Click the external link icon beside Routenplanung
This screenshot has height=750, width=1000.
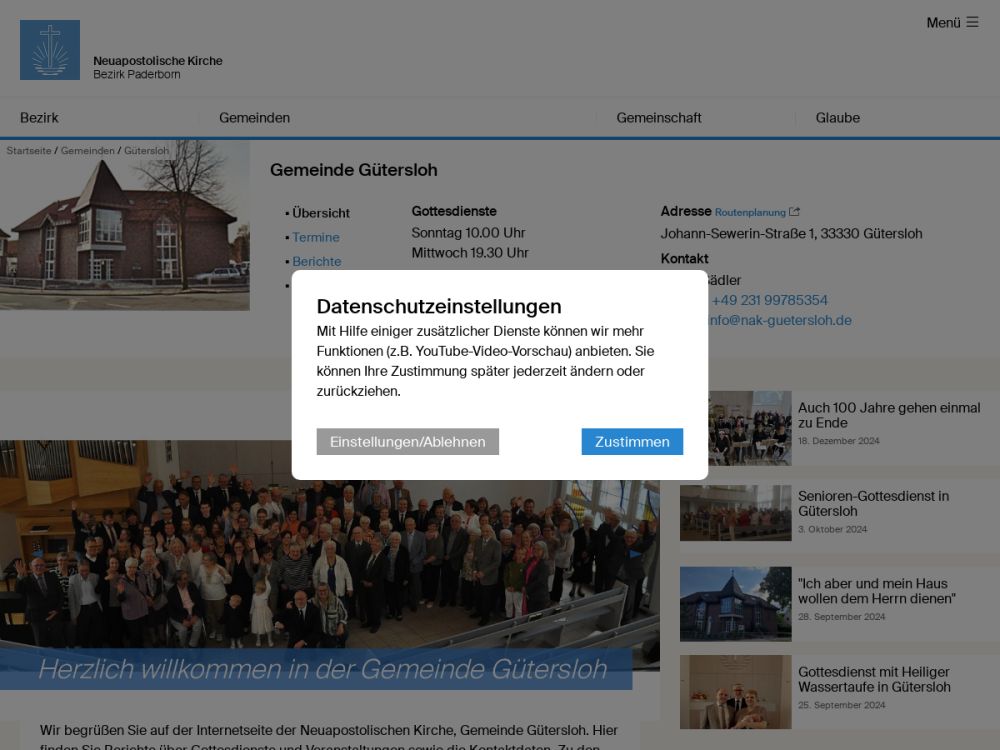pos(794,212)
